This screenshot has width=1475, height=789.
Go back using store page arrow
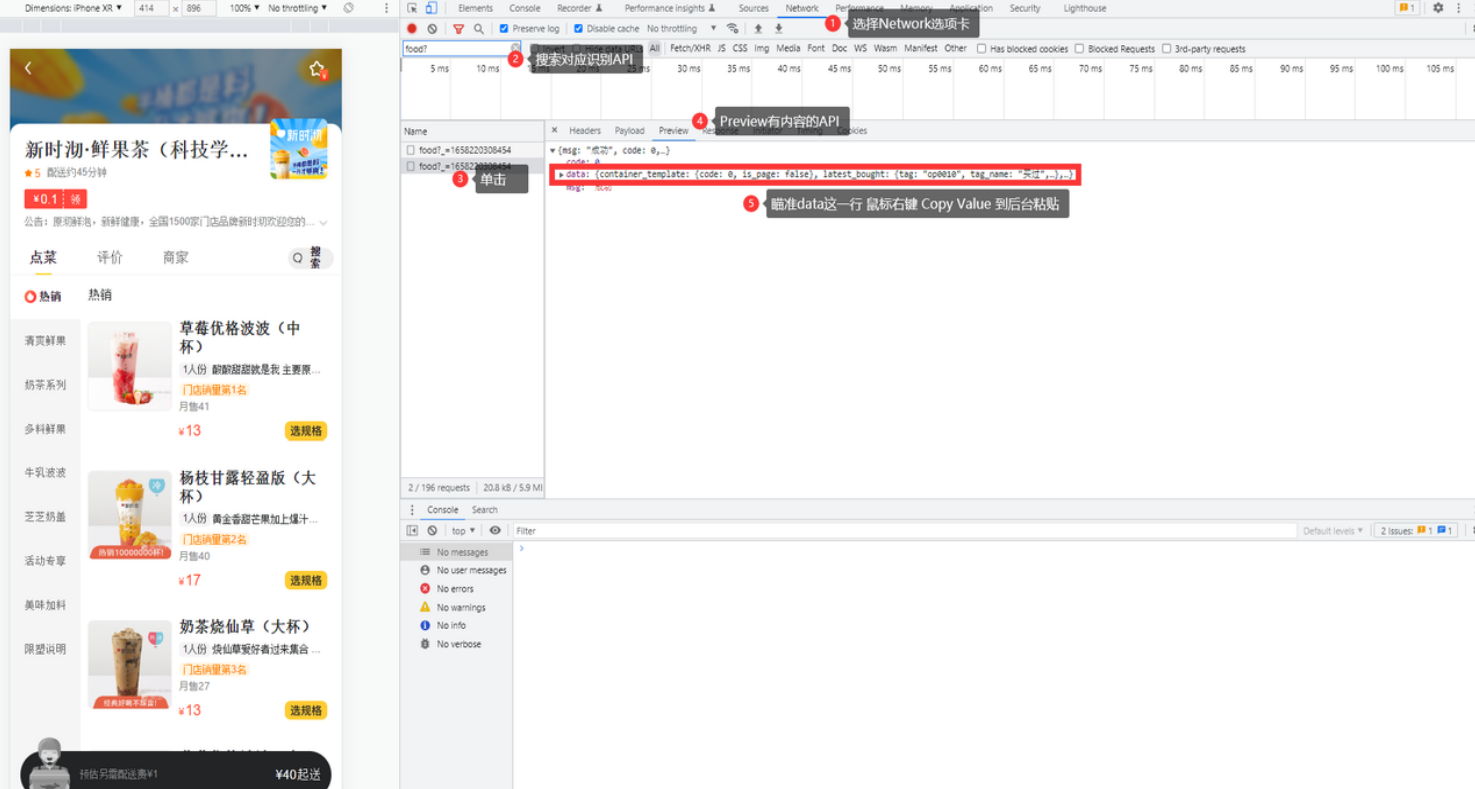(x=28, y=68)
